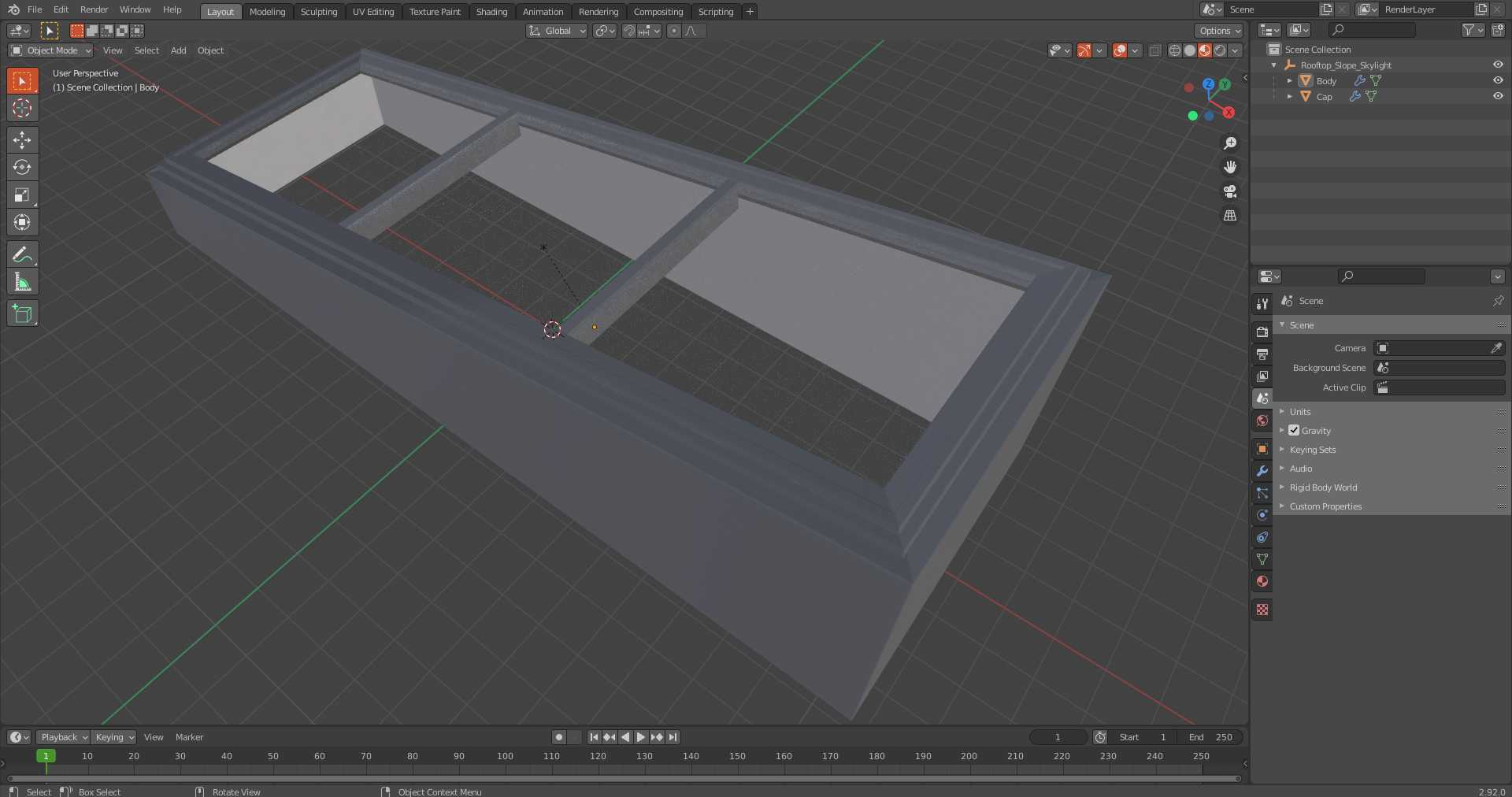Open the Tool properties tab
Viewport: 1512px width, 797px height.
[x=1262, y=304]
